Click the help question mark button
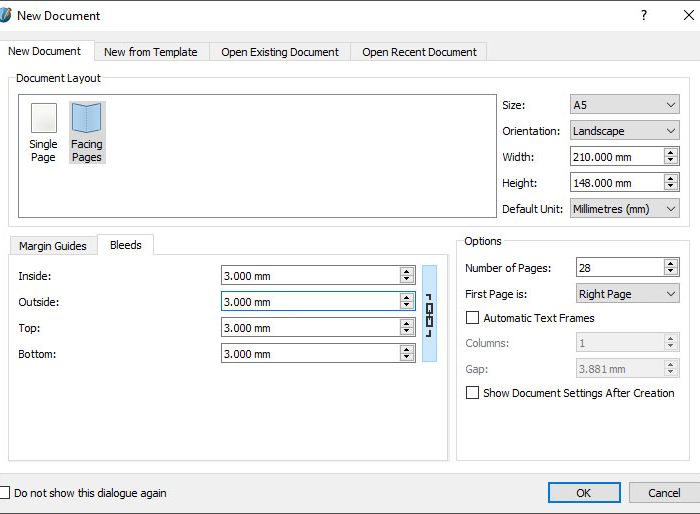 click(643, 15)
